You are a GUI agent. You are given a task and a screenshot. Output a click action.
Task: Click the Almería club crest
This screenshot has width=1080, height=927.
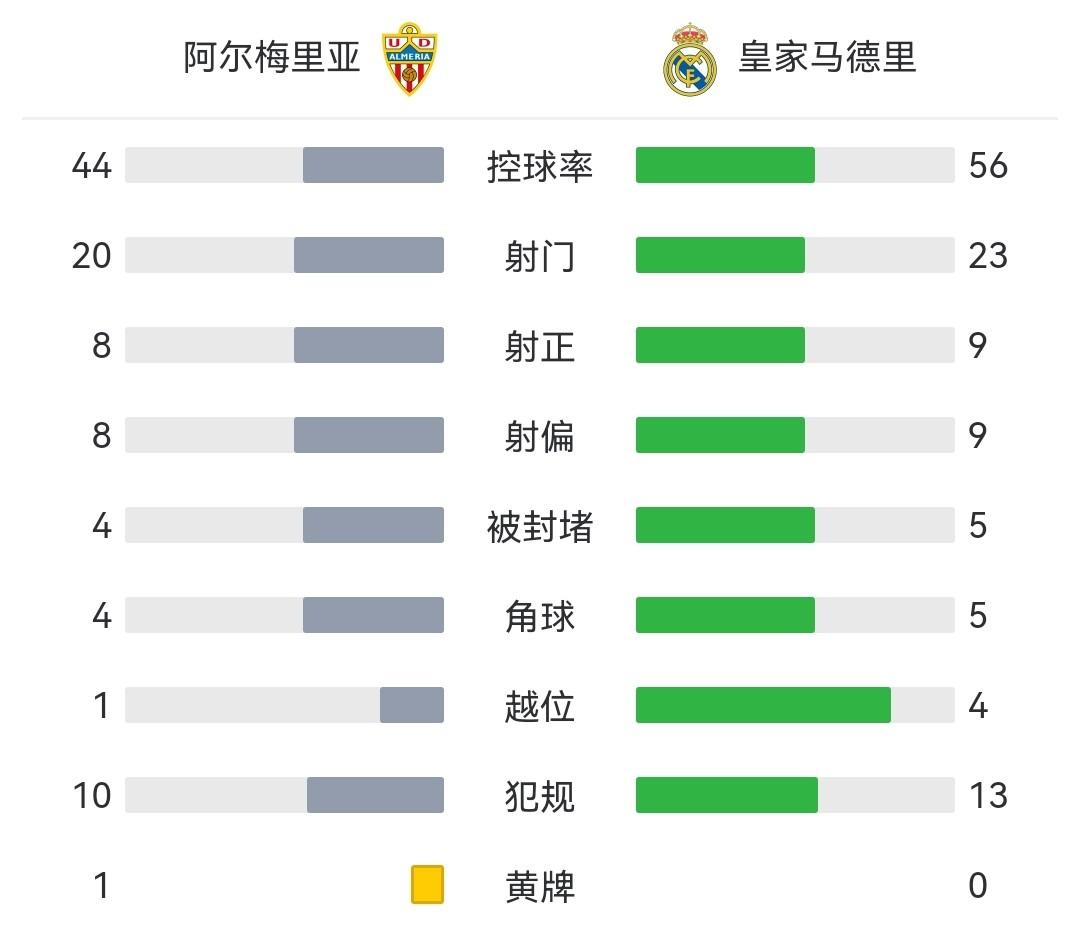(x=410, y=59)
